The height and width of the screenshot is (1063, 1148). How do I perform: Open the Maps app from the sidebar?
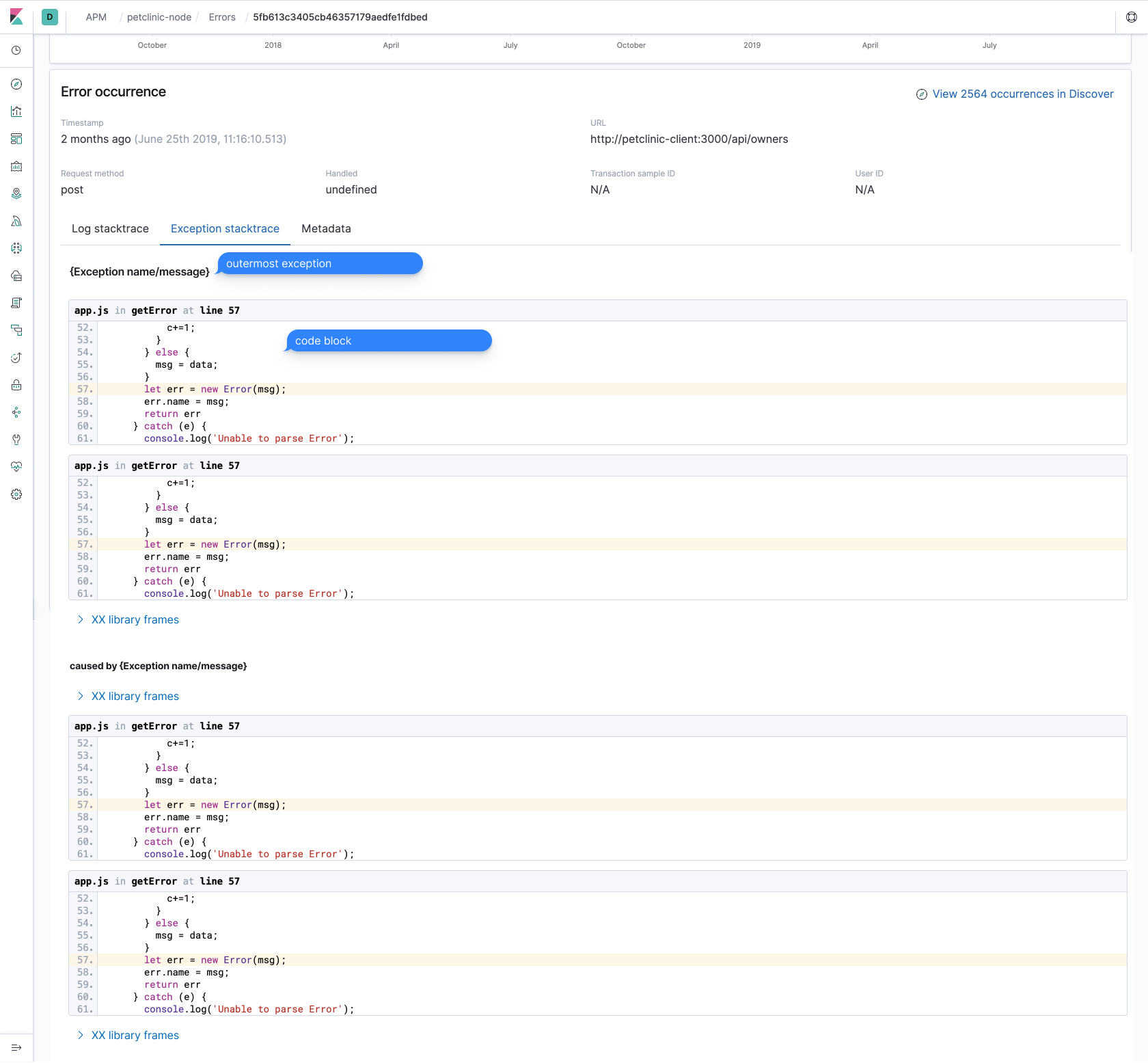(x=16, y=193)
